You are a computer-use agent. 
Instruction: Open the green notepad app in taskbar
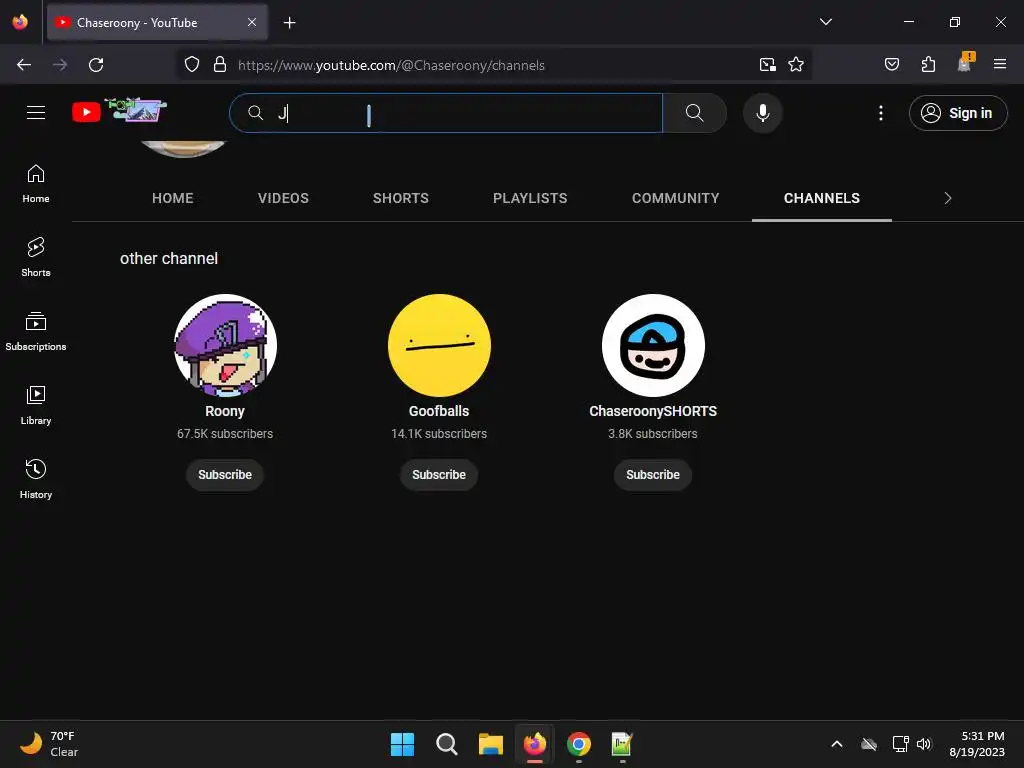click(622, 744)
